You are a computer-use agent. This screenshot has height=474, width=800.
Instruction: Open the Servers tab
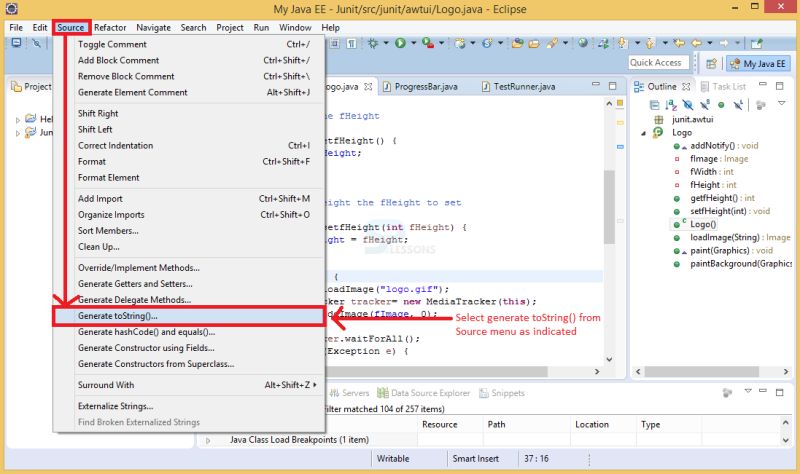[x=349, y=393]
